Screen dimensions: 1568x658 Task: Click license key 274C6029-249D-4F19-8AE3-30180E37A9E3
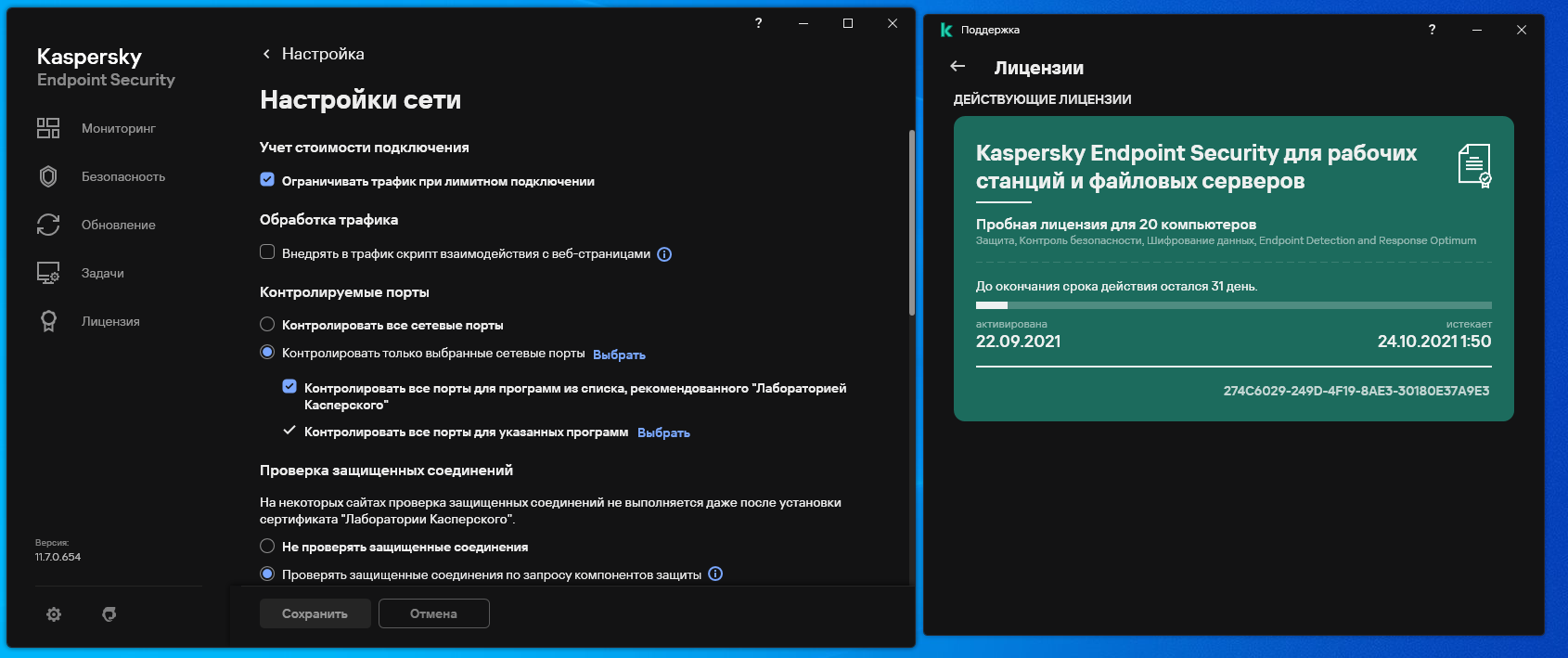pos(1356,391)
